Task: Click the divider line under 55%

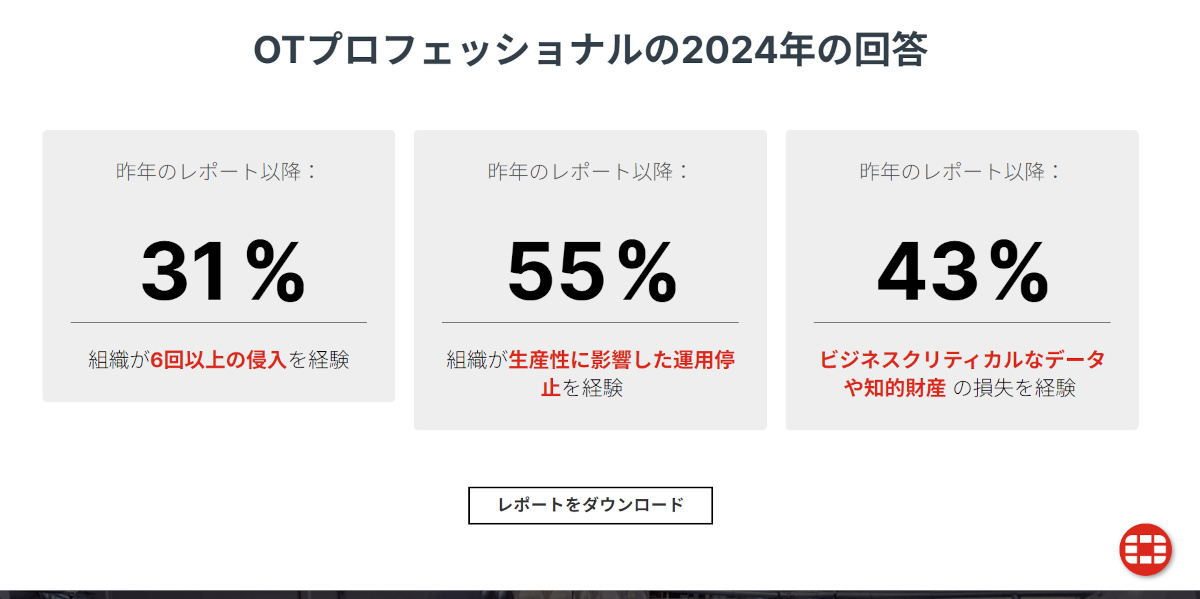Action: (x=590, y=322)
